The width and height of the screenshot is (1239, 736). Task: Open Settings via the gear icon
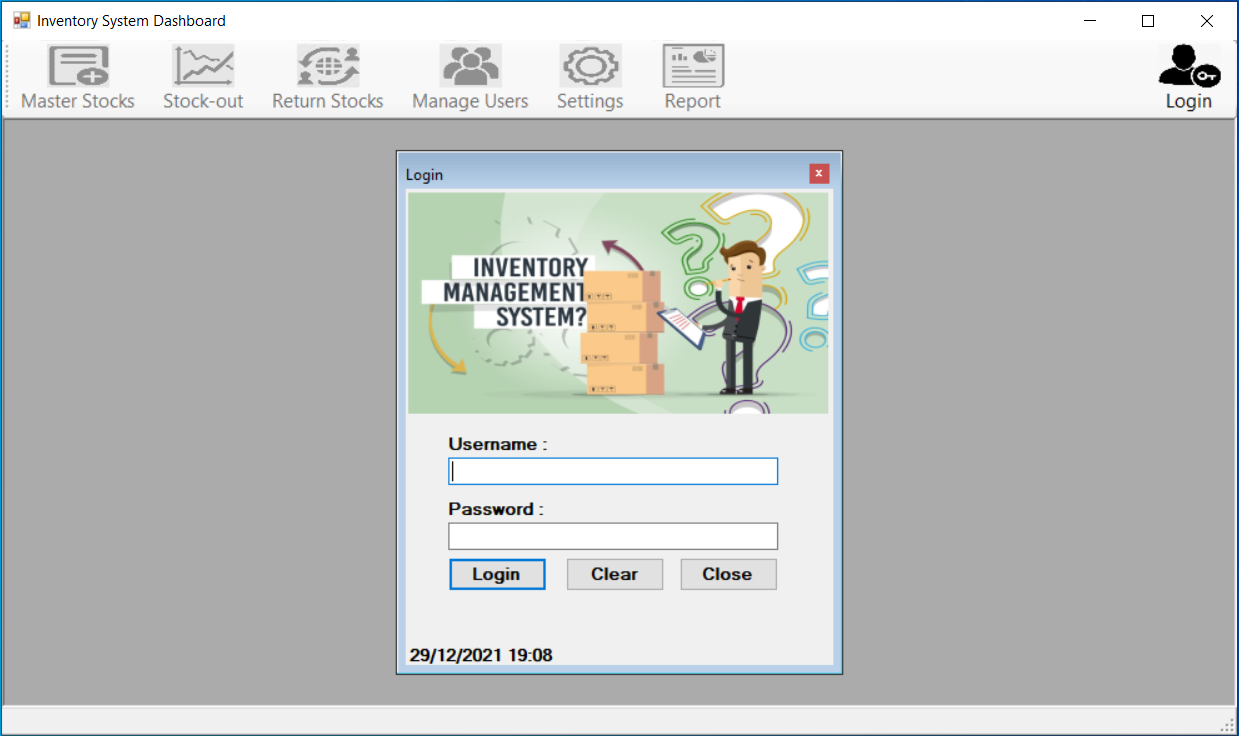(590, 66)
